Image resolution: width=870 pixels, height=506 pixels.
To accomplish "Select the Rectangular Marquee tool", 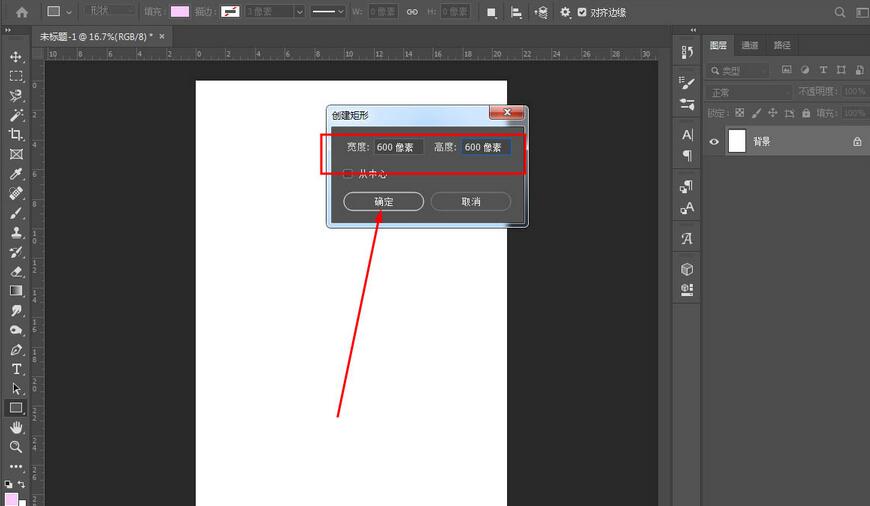I will tap(16, 76).
